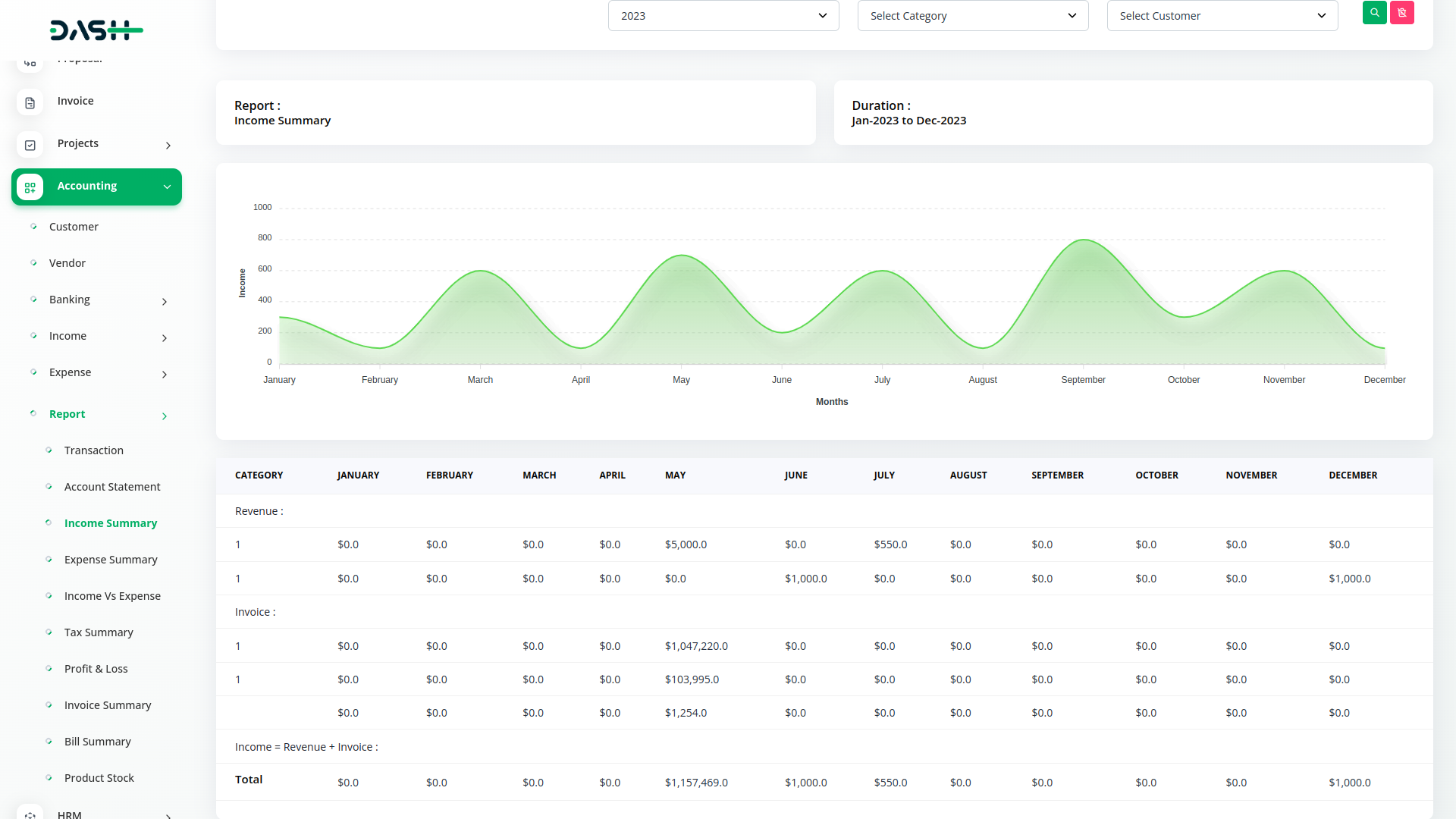Click the Accounting module icon
Image resolution: width=1456 pixels, height=819 pixels.
pyautogui.click(x=30, y=187)
